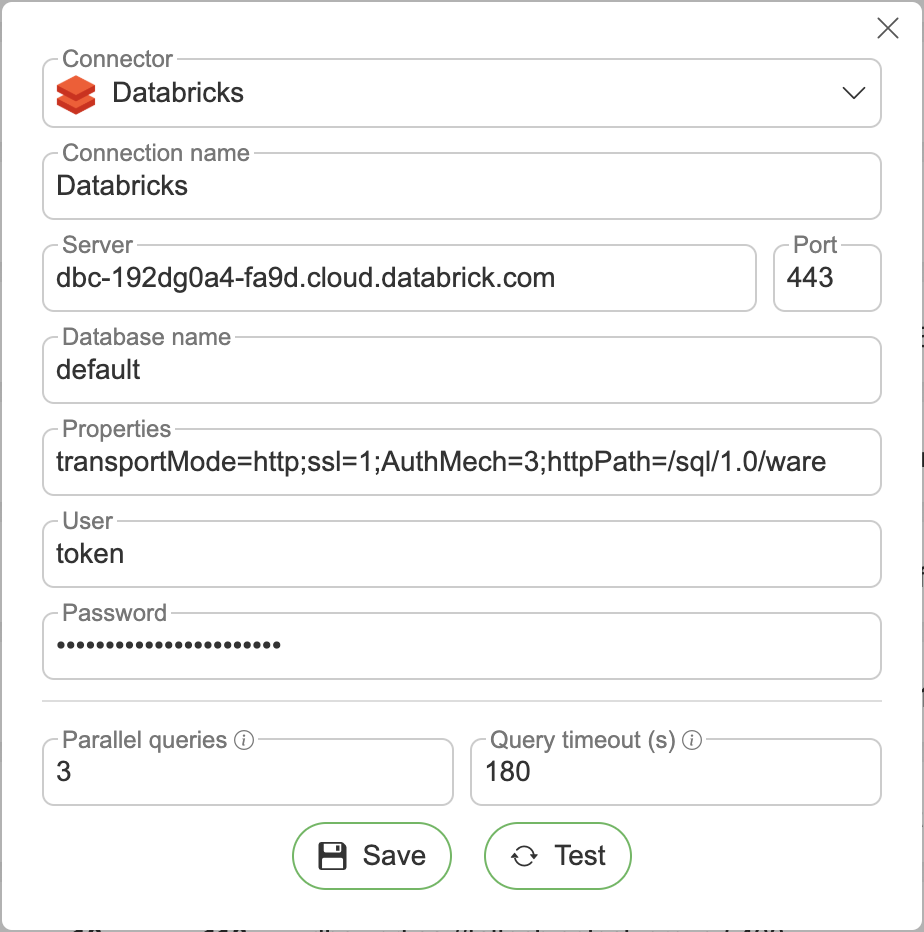Select the Port field showing 443
The image size is (924, 932).
(x=827, y=278)
